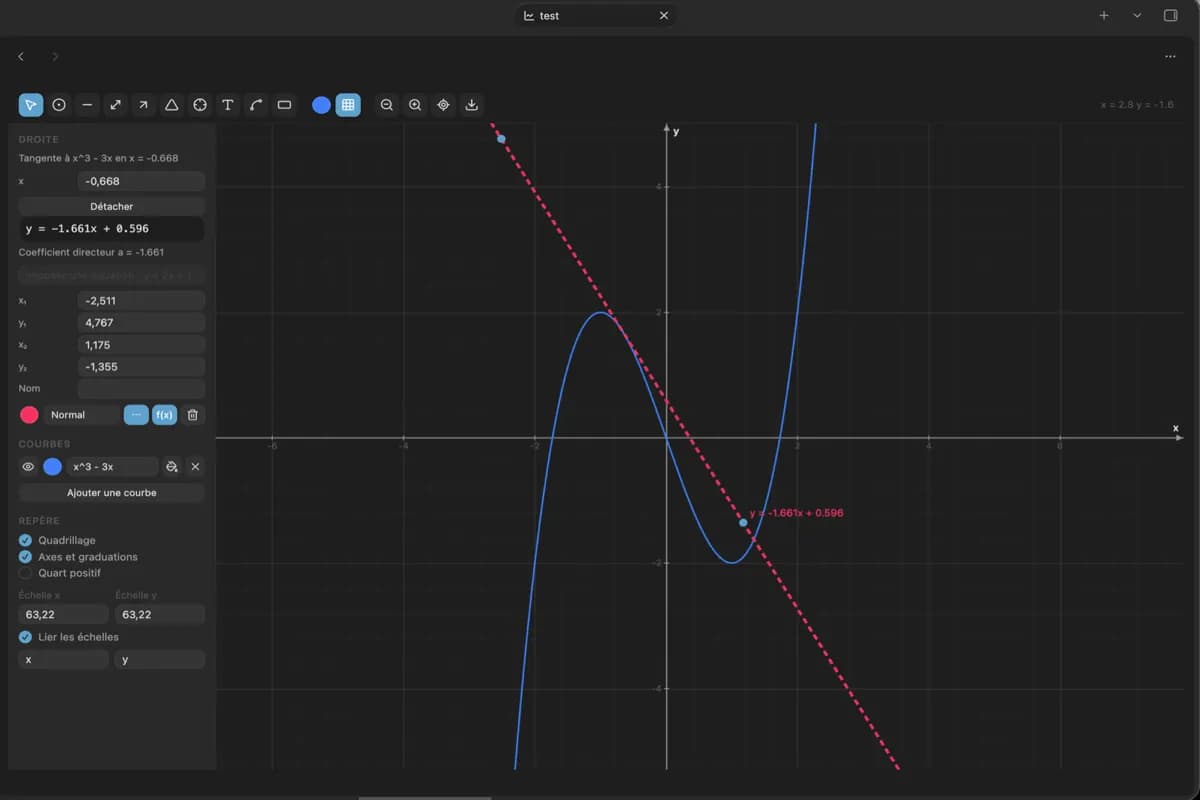Open the blue color picker in toolbar
Screen dimensions: 1200x800
[x=321, y=104]
